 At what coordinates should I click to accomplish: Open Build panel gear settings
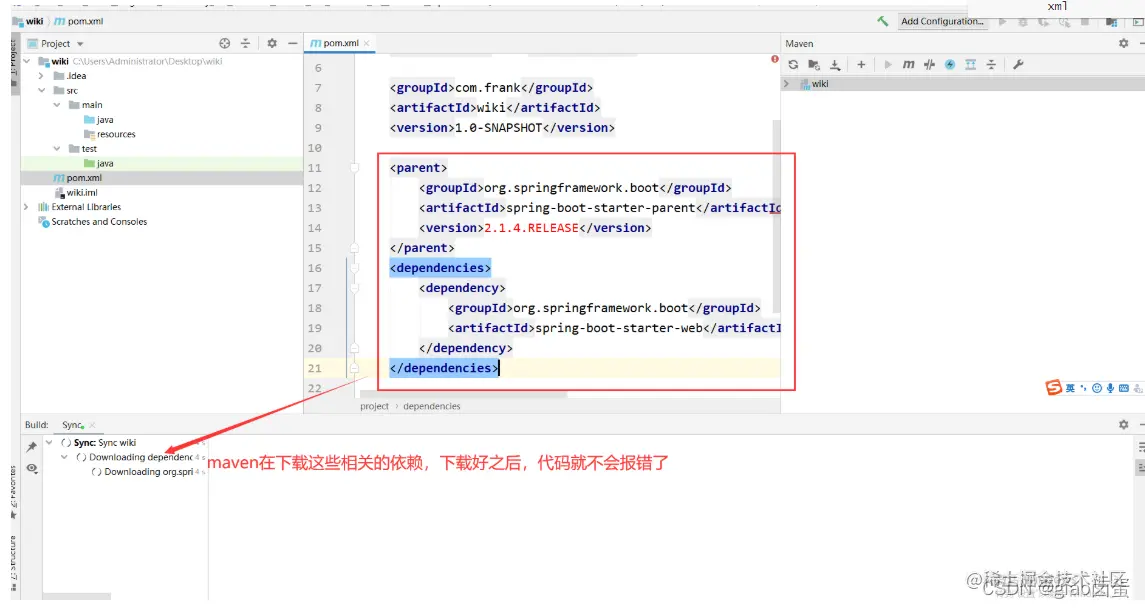click(x=1123, y=424)
